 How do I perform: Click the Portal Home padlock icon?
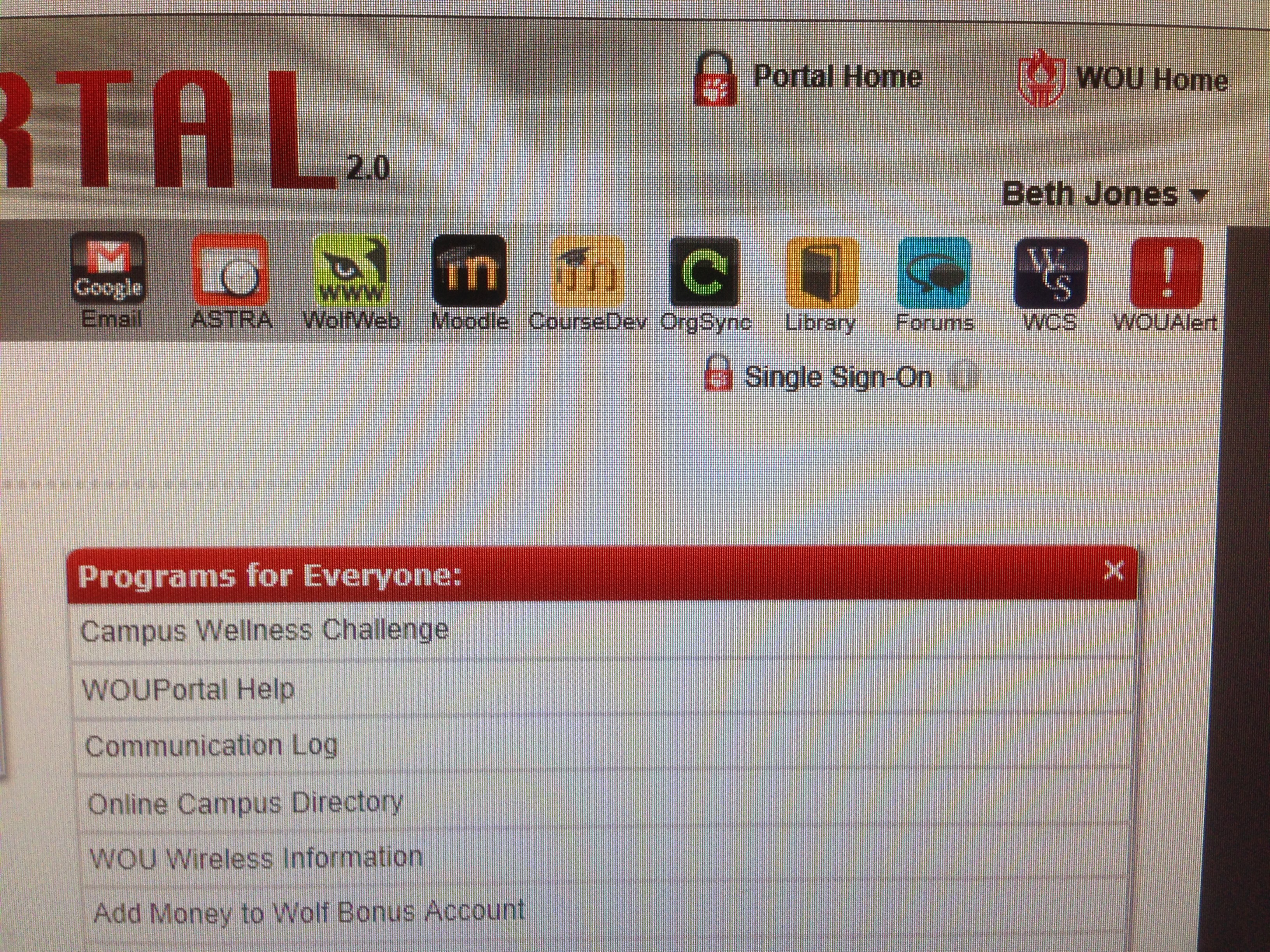point(715,78)
